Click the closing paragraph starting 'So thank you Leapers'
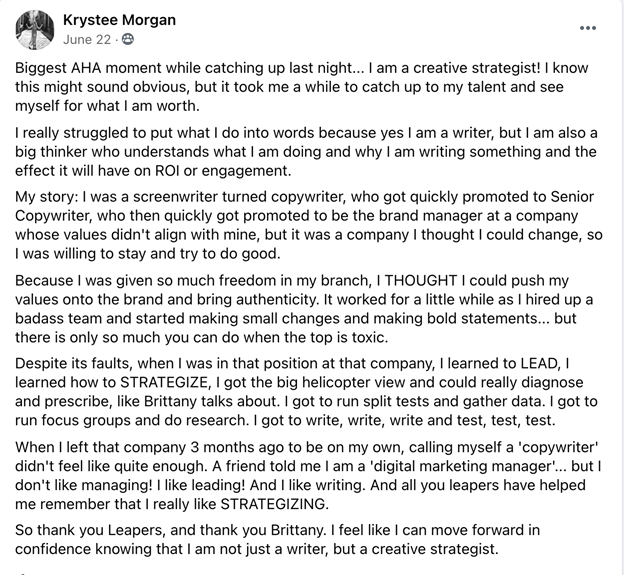Screen dimensions: 624x575 click(x=277, y=540)
